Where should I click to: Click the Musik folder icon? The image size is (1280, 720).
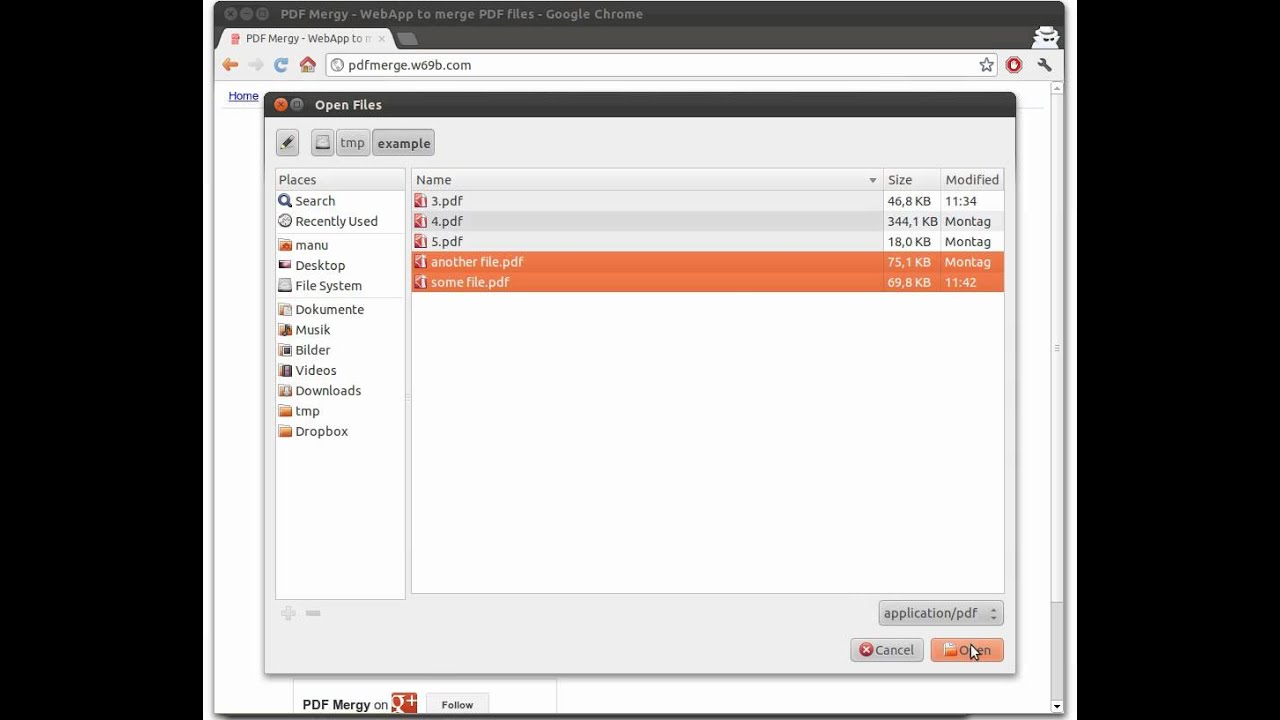coord(285,329)
